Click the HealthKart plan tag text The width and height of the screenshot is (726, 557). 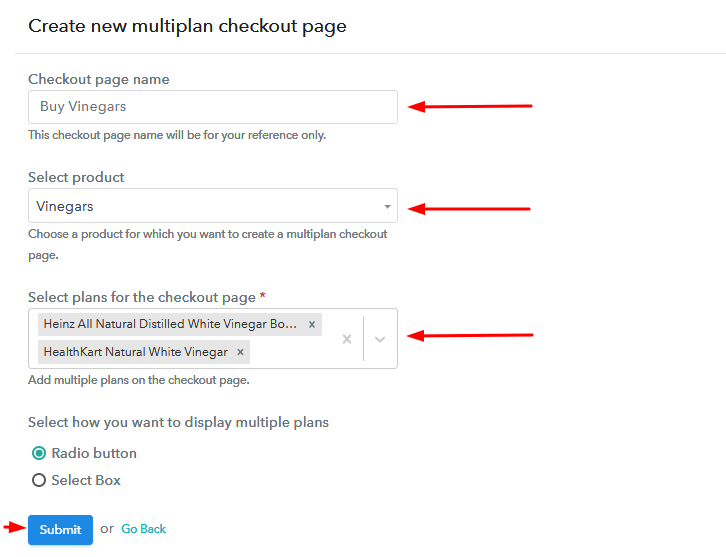135,352
